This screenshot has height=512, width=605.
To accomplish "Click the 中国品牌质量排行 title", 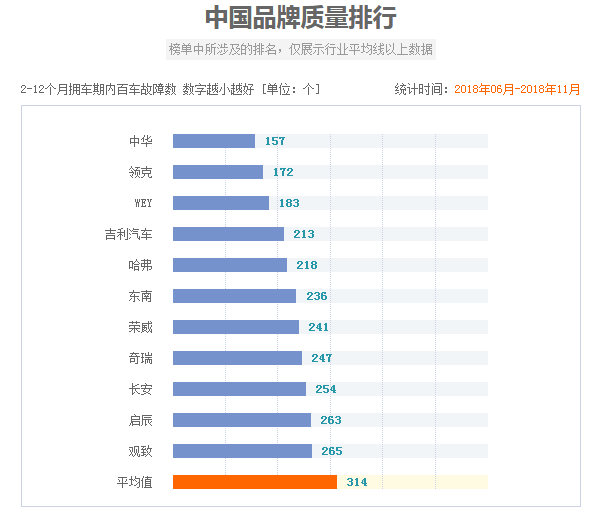I will (x=301, y=18).
